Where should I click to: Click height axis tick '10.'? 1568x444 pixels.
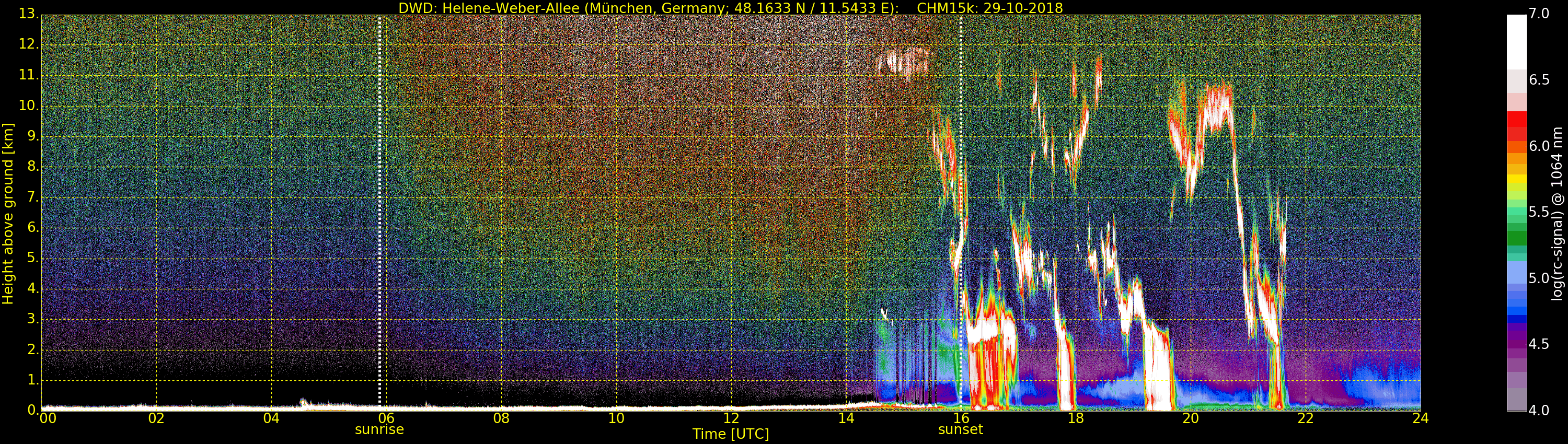(x=28, y=105)
